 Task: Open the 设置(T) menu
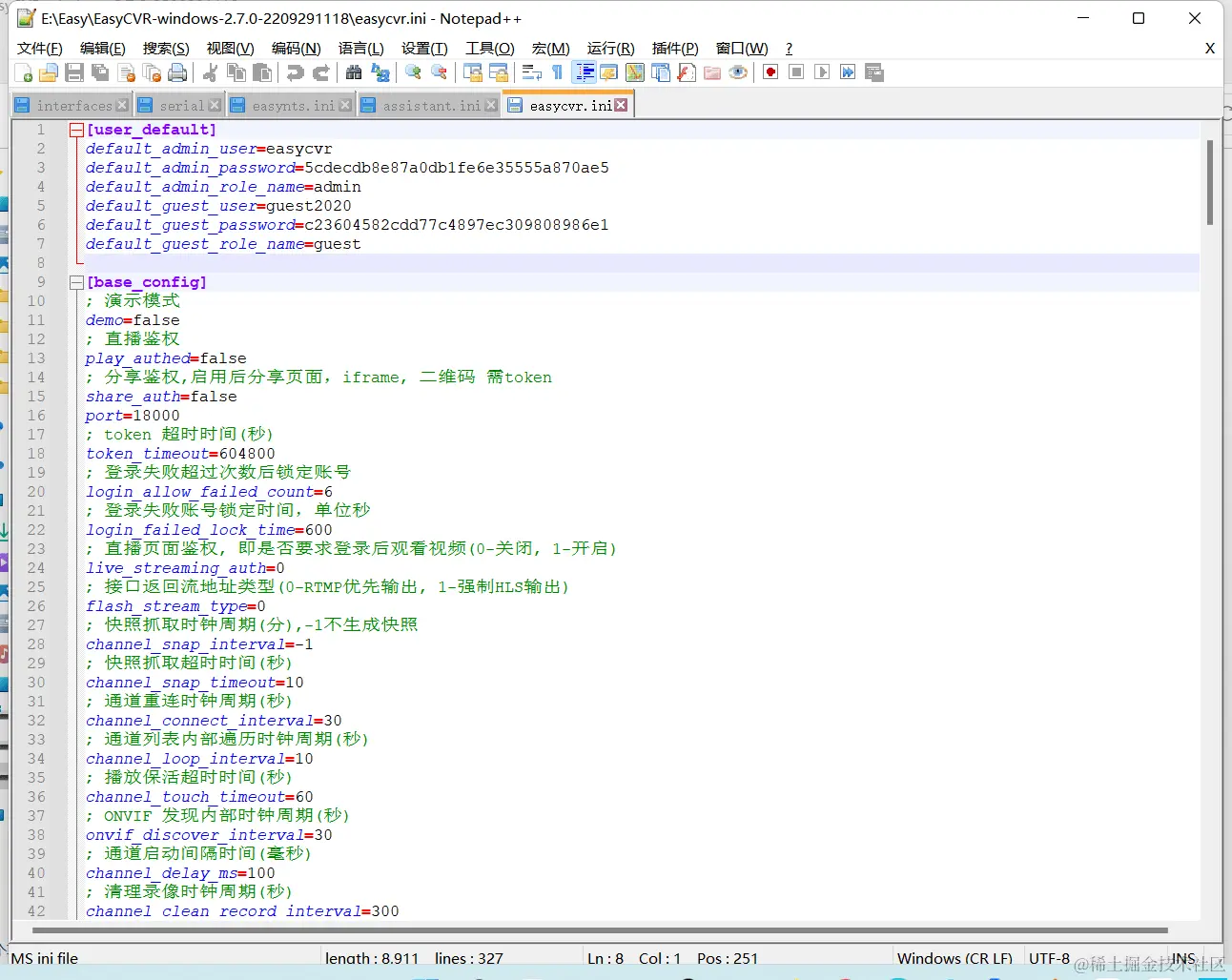424,49
